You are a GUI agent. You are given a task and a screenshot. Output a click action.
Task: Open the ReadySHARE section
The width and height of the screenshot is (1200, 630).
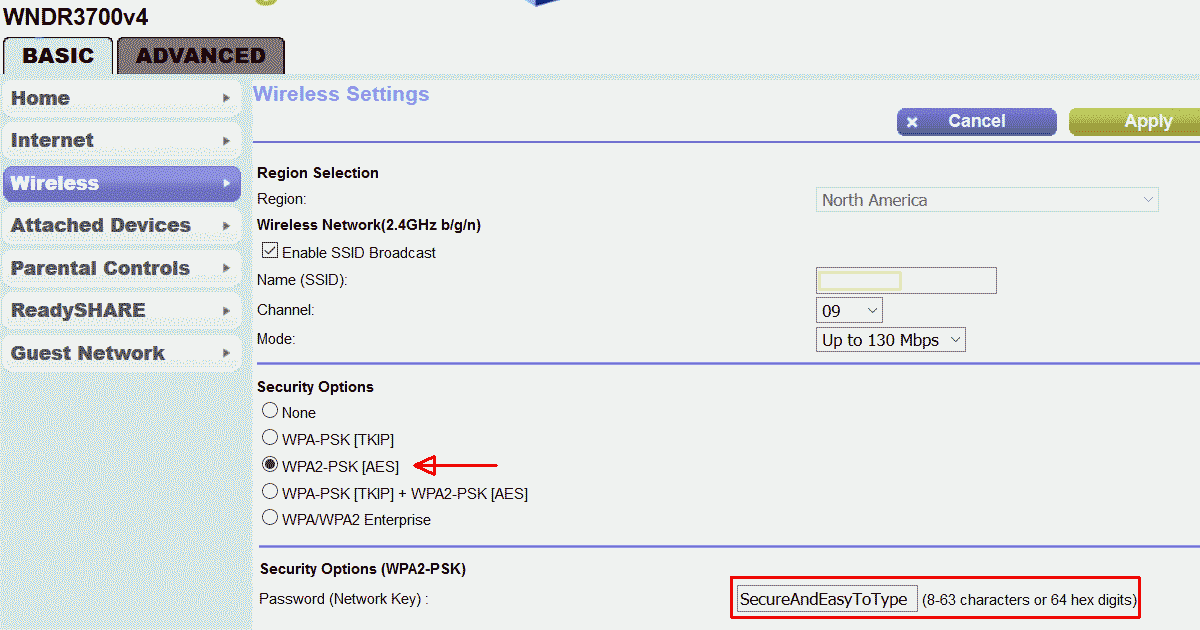pyautogui.click(x=122, y=311)
